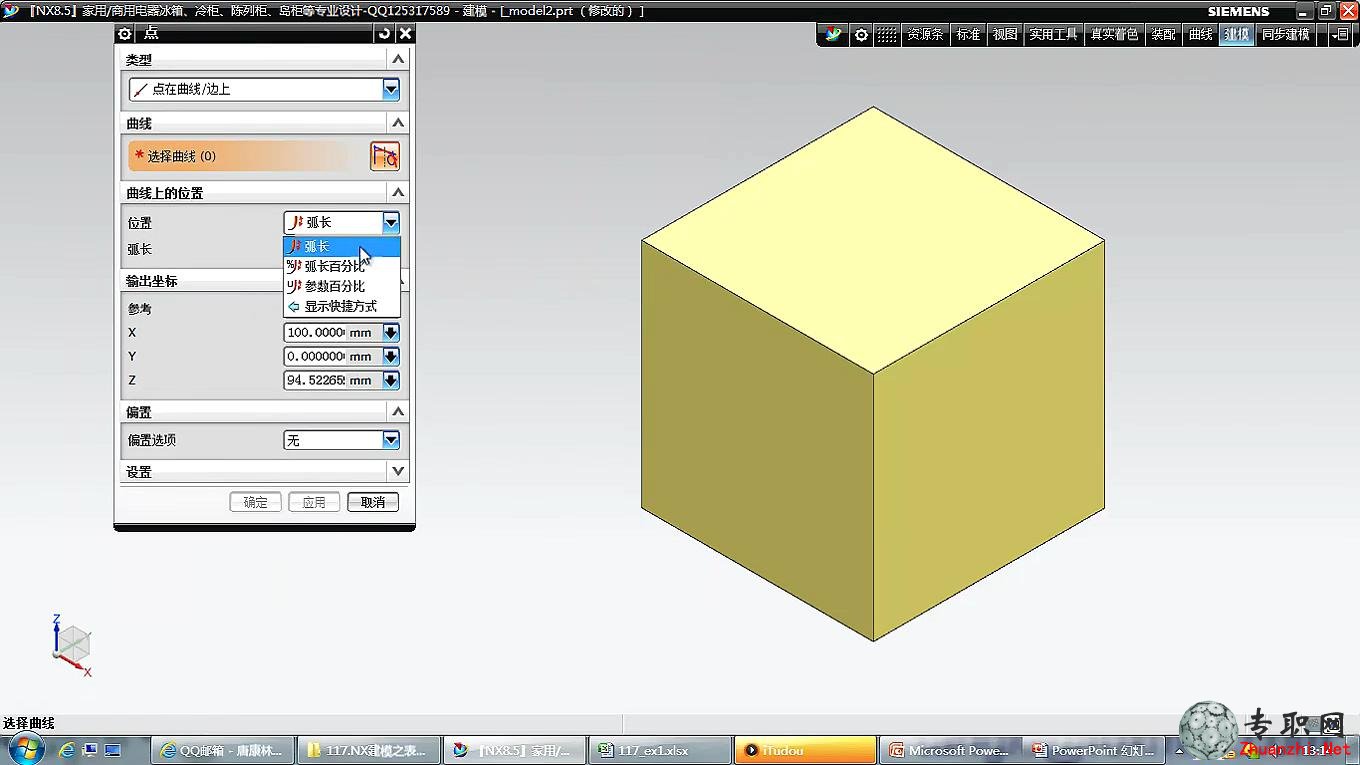Open the Windows Start button
The width and height of the screenshot is (1360, 765).
coord(25,749)
